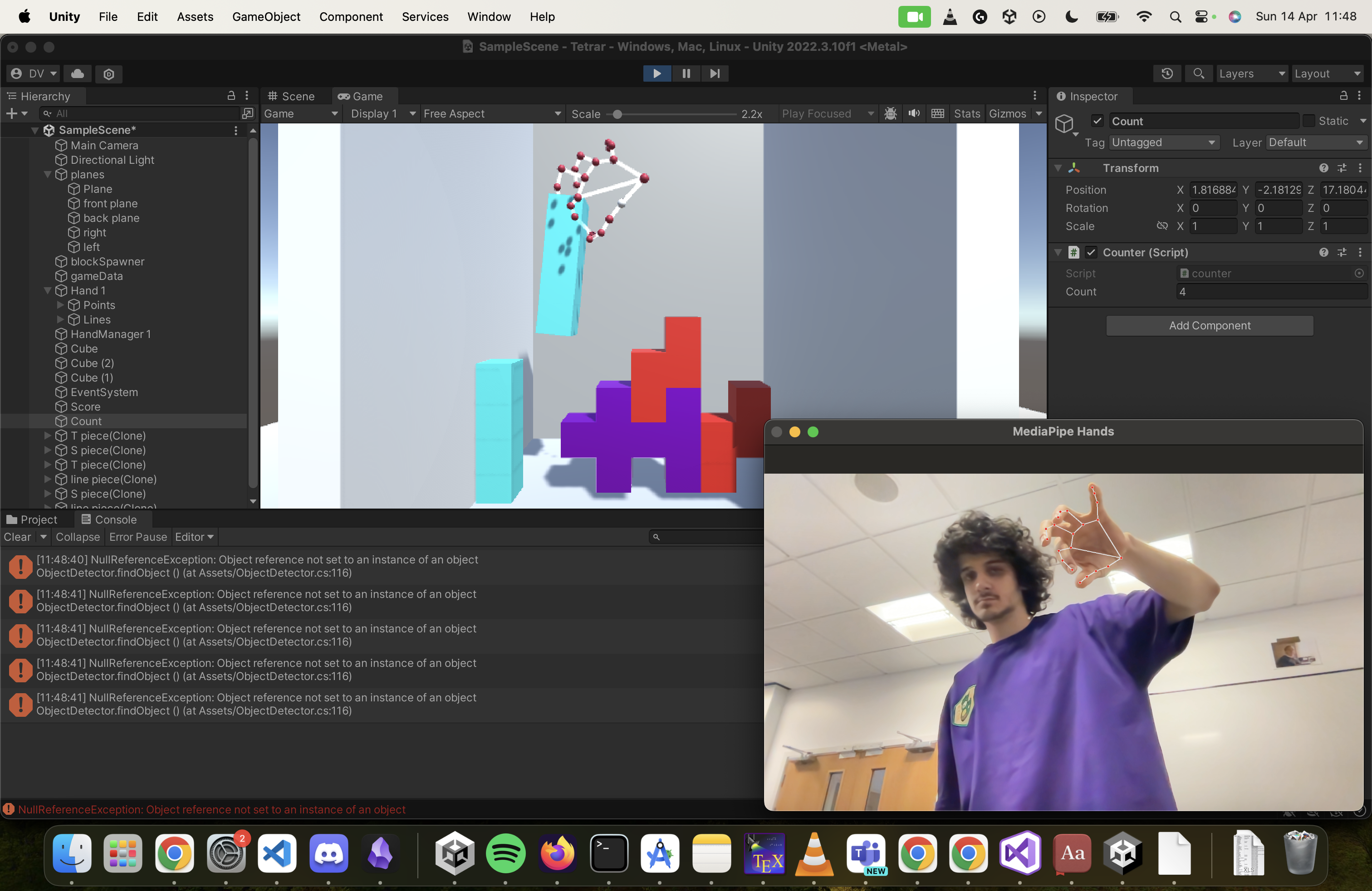The width and height of the screenshot is (1372, 891).
Task: Open Counter script component help icon
Action: coord(1323,252)
